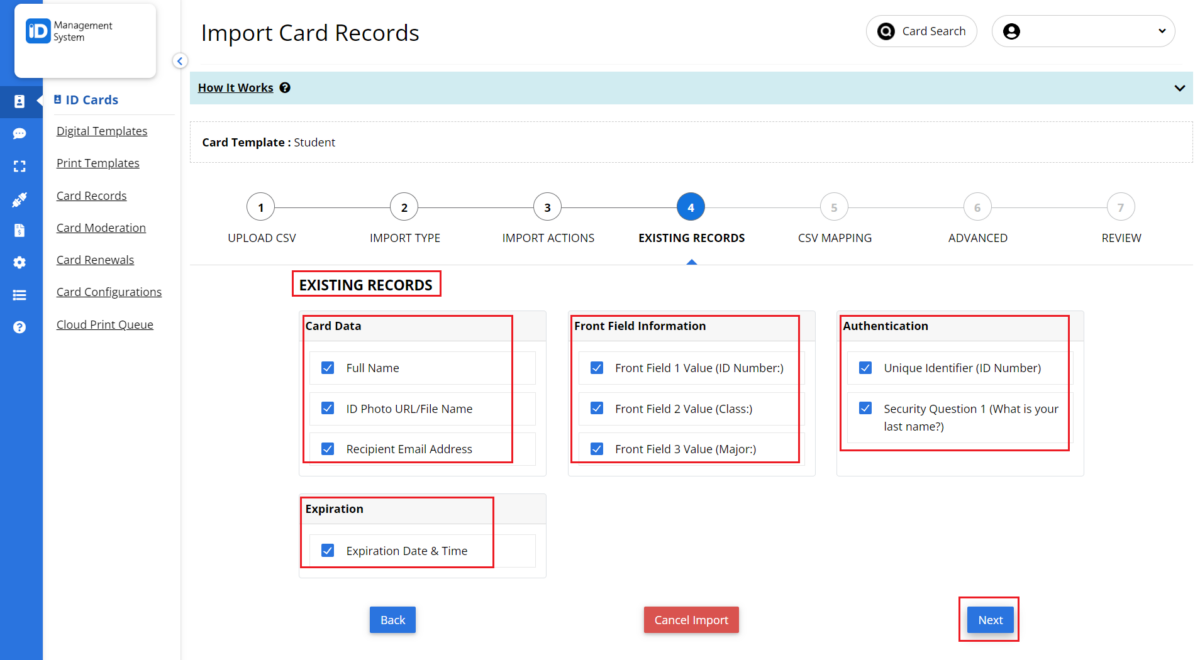Open the chat messages sidebar icon
Screen dimensions: 1200x660
coord(21,133)
